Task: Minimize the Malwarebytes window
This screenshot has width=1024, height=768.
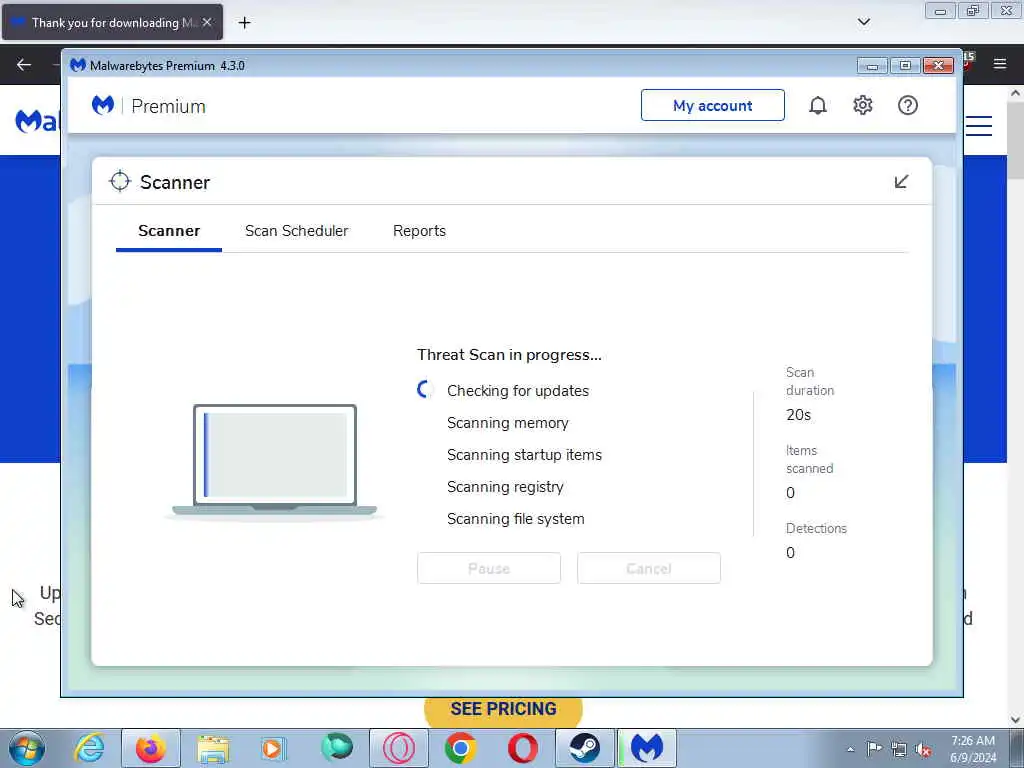Action: (x=872, y=65)
